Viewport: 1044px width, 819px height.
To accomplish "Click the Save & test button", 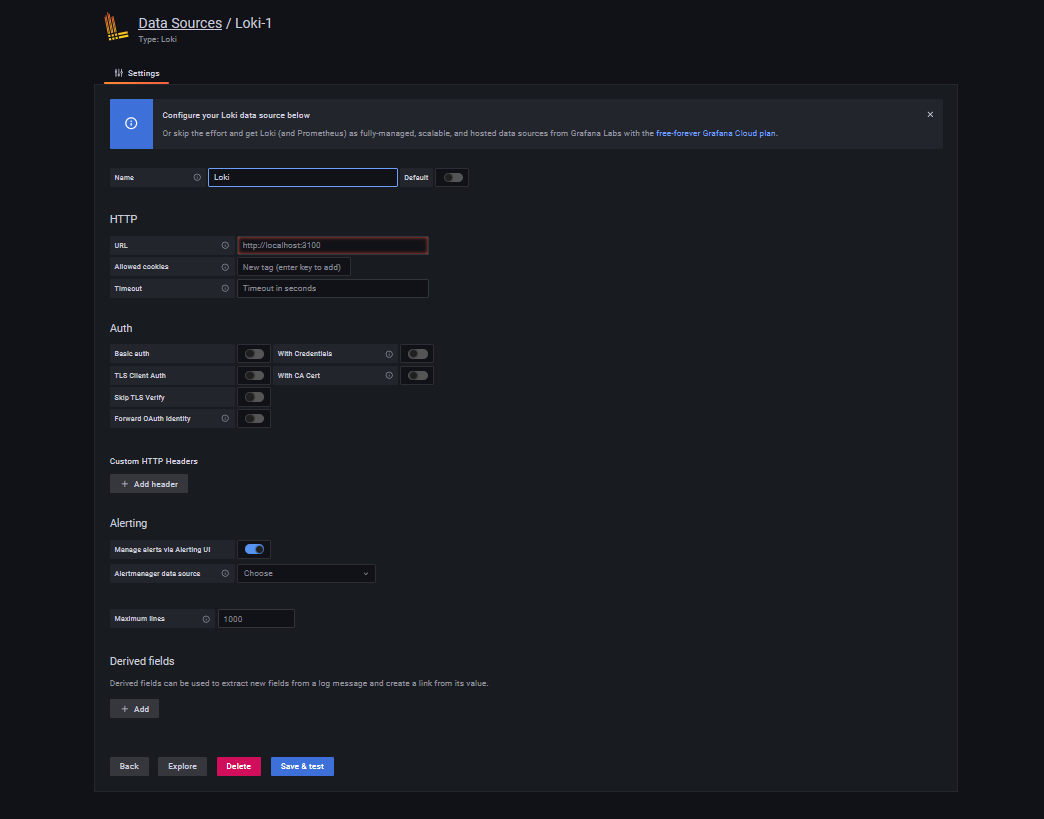I will pyautogui.click(x=302, y=766).
